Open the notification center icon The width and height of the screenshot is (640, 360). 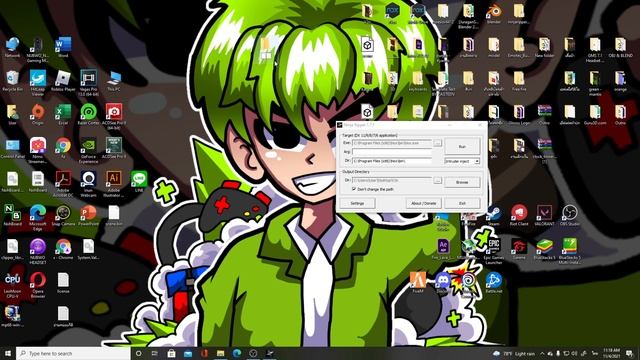click(x=630, y=353)
